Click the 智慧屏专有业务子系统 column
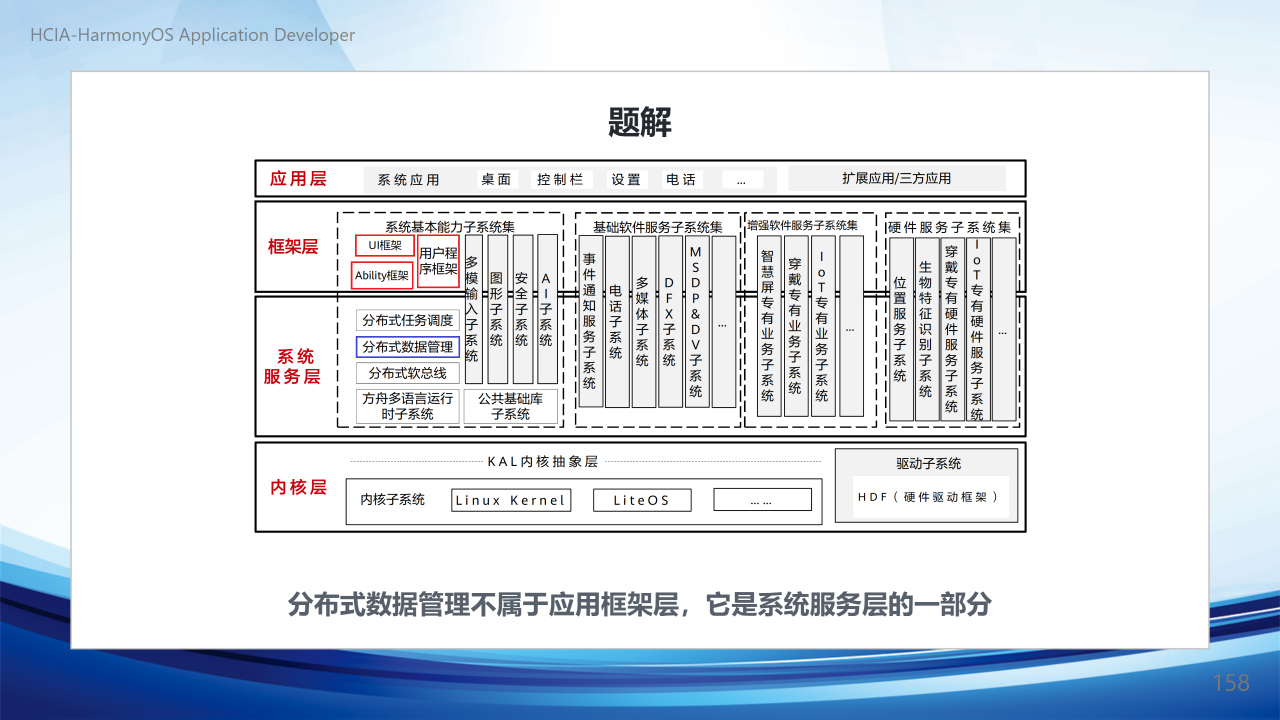Image resolution: width=1280 pixels, height=720 pixels. [x=769, y=326]
